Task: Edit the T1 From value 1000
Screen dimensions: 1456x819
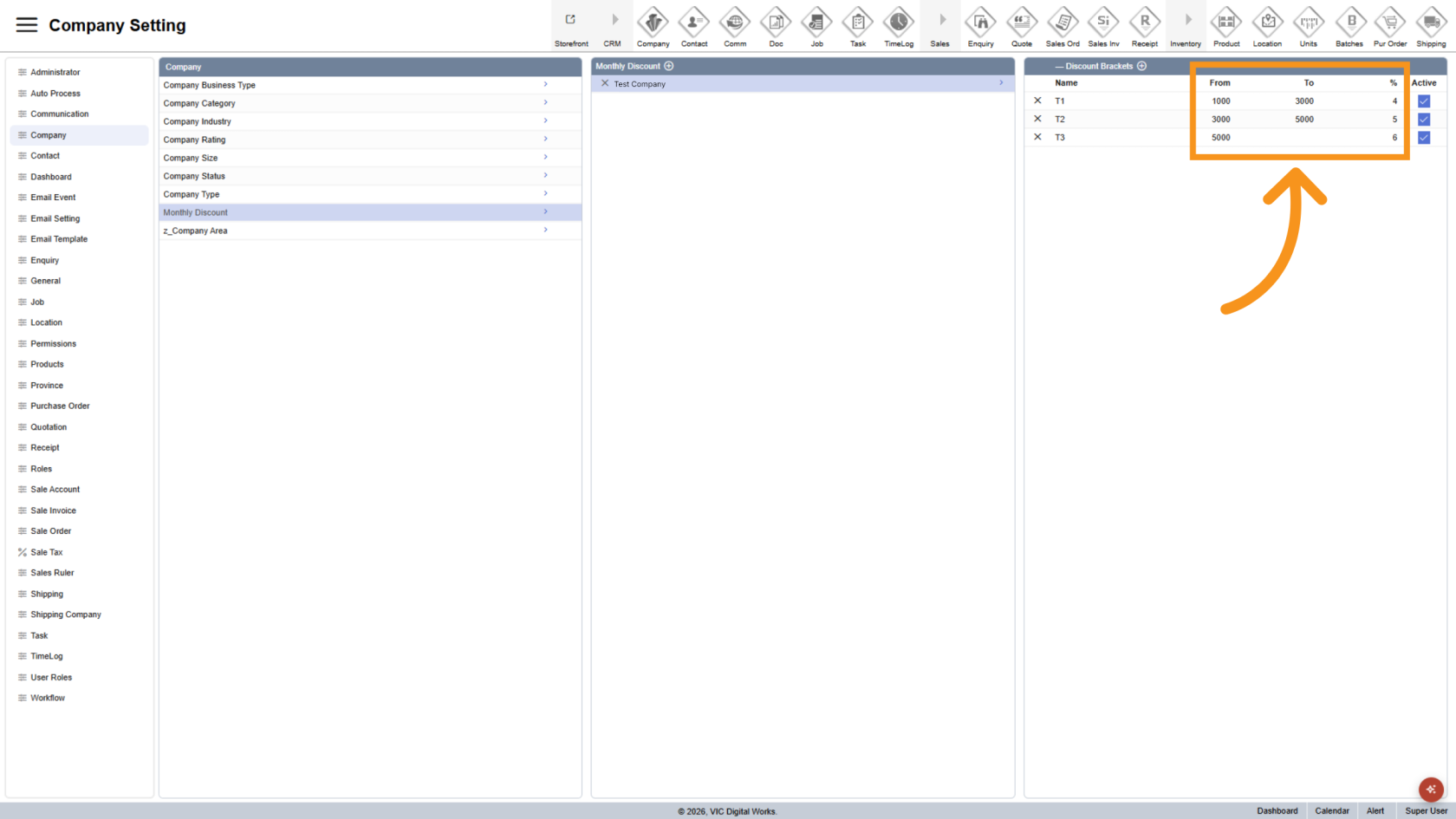Action: 1220,101
